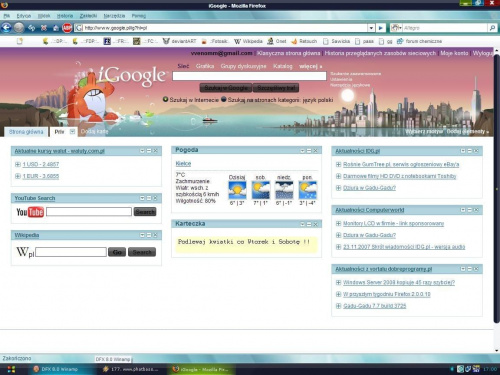Click the vertical page scrollbar
This screenshot has height=375, width=500.
pos(497,188)
